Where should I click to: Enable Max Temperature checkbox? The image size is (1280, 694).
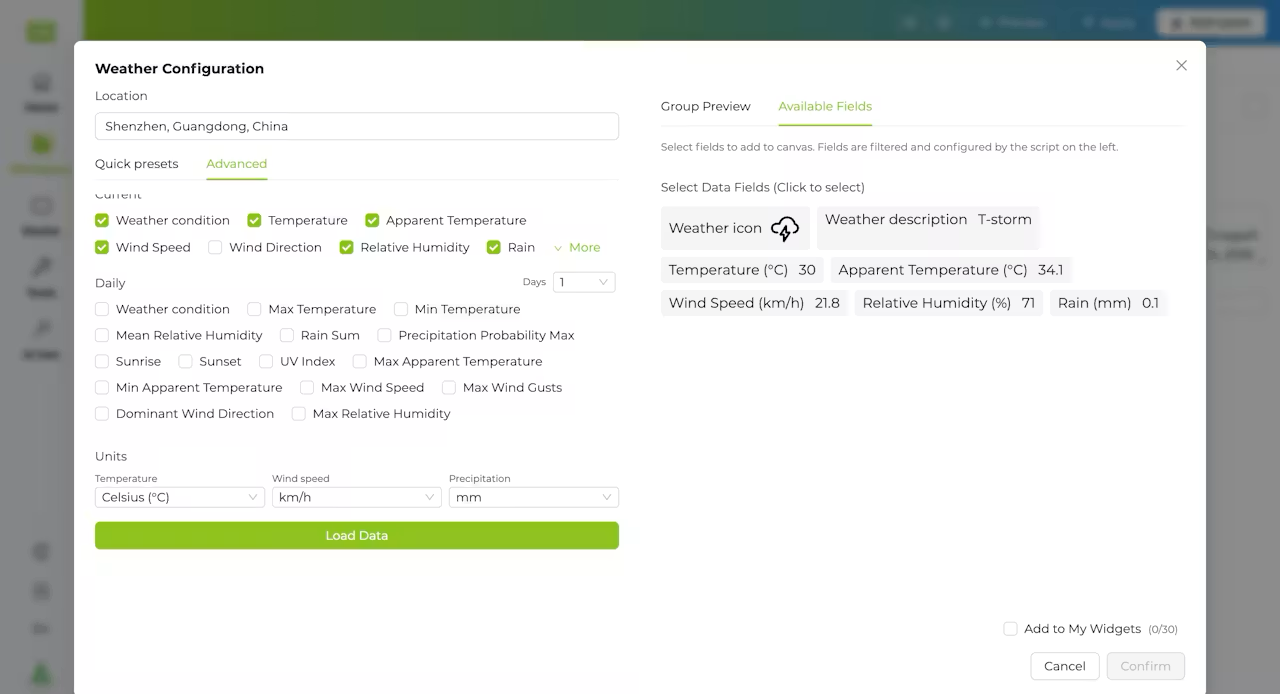[x=254, y=309]
